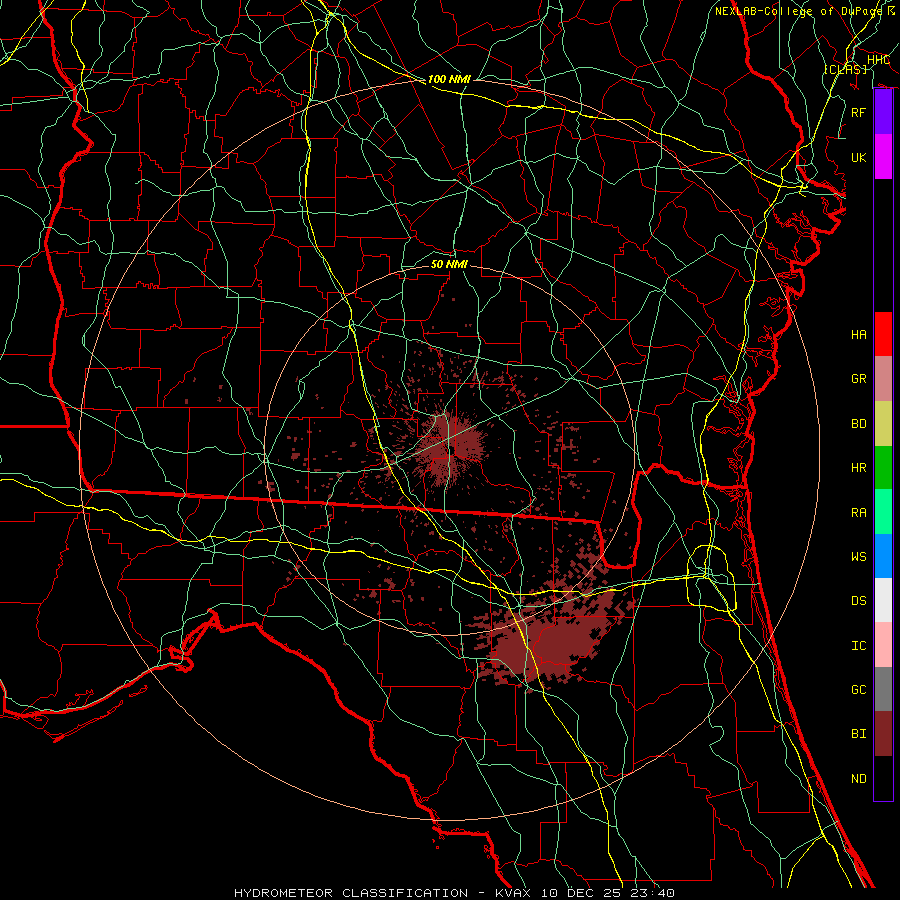Click the radar site center of radial echoes

coord(452,451)
